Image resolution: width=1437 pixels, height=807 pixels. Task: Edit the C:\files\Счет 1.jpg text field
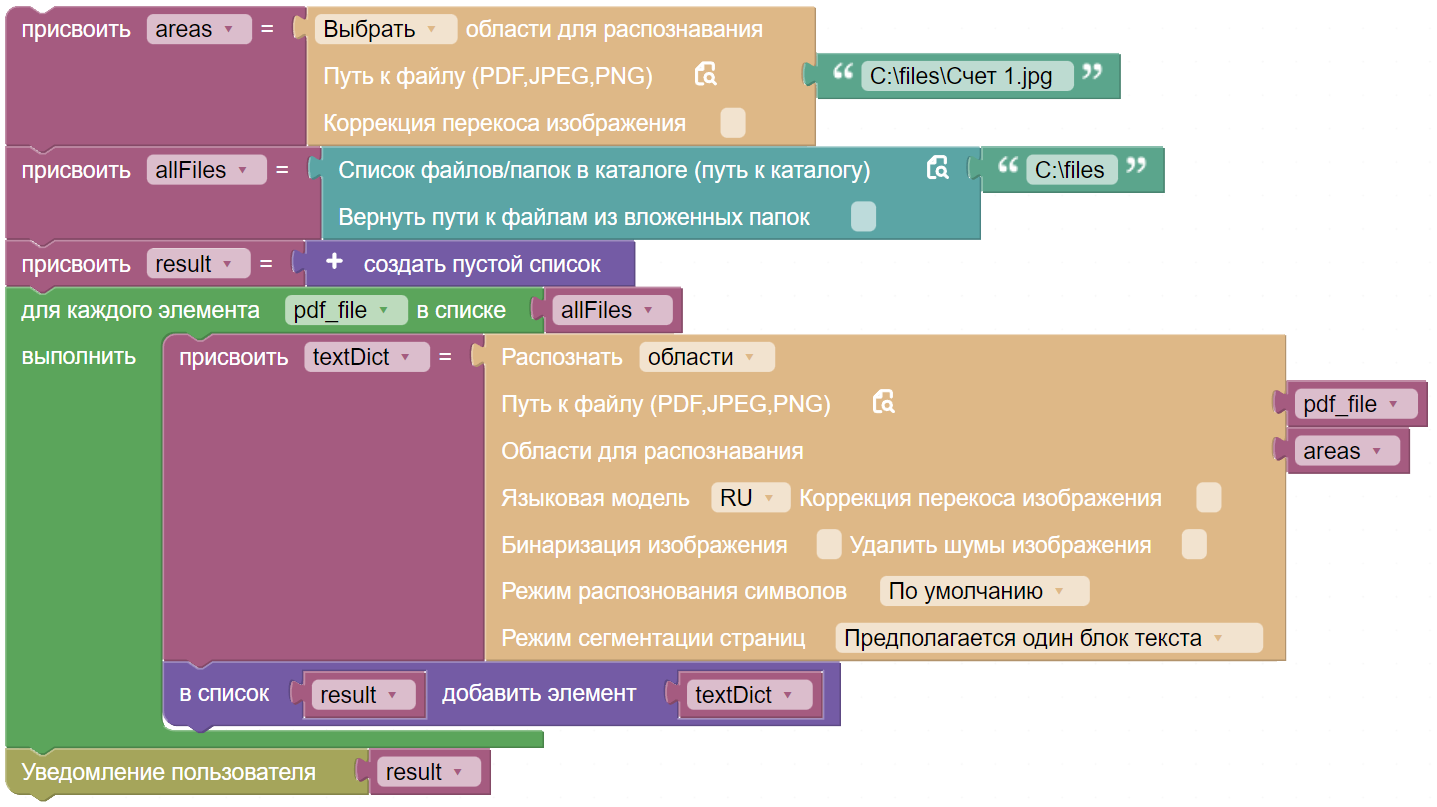pos(965,75)
